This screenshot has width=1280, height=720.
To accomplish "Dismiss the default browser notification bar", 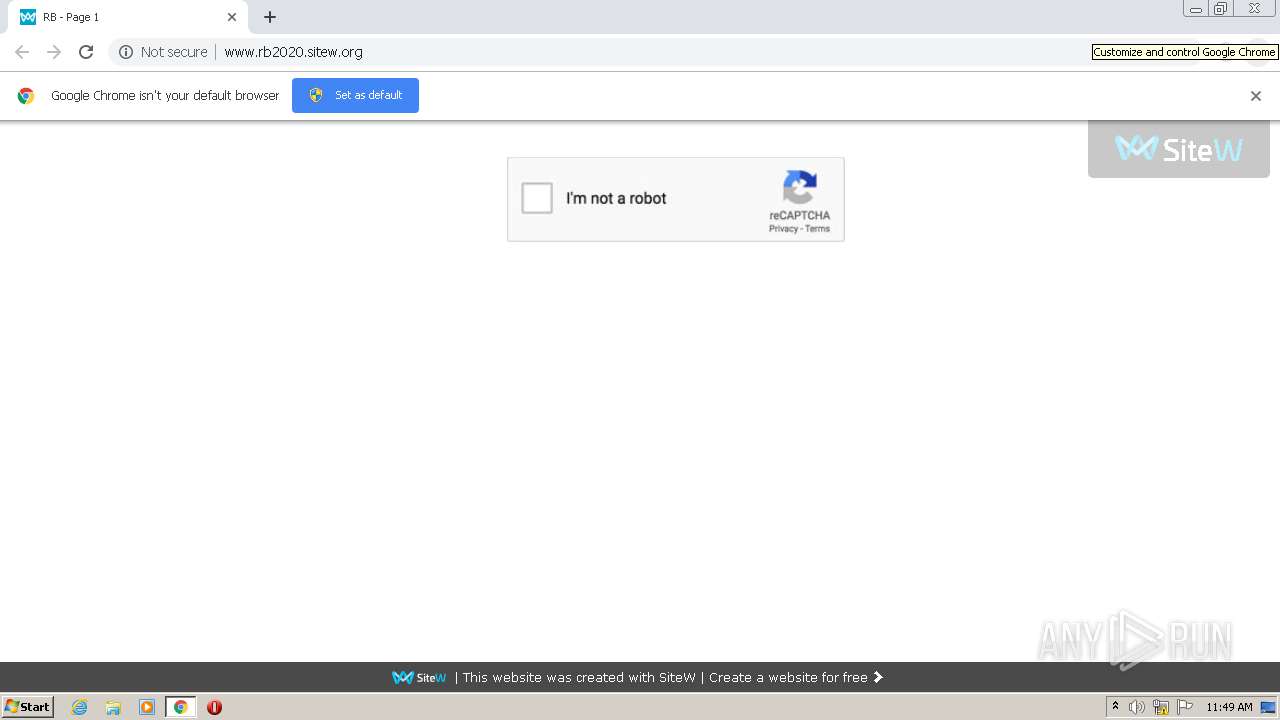I will 1256,96.
